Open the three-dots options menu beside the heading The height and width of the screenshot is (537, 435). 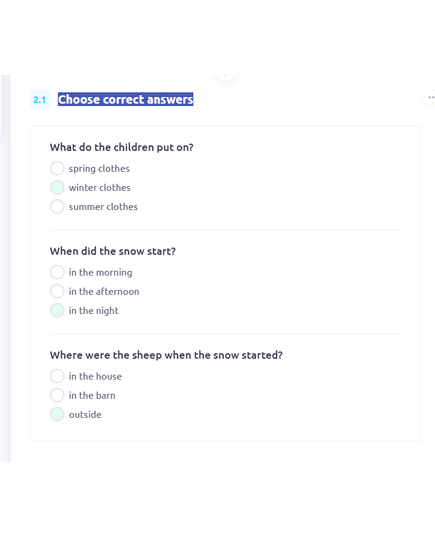[x=430, y=98]
